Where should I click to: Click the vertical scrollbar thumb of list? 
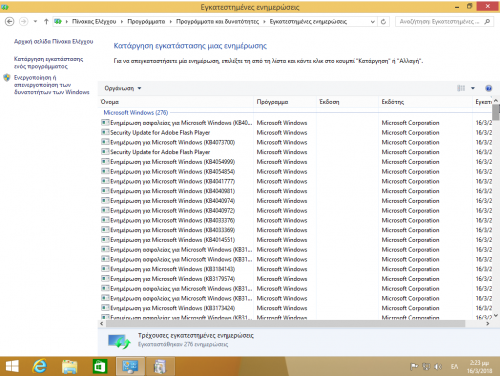click(x=496, y=112)
